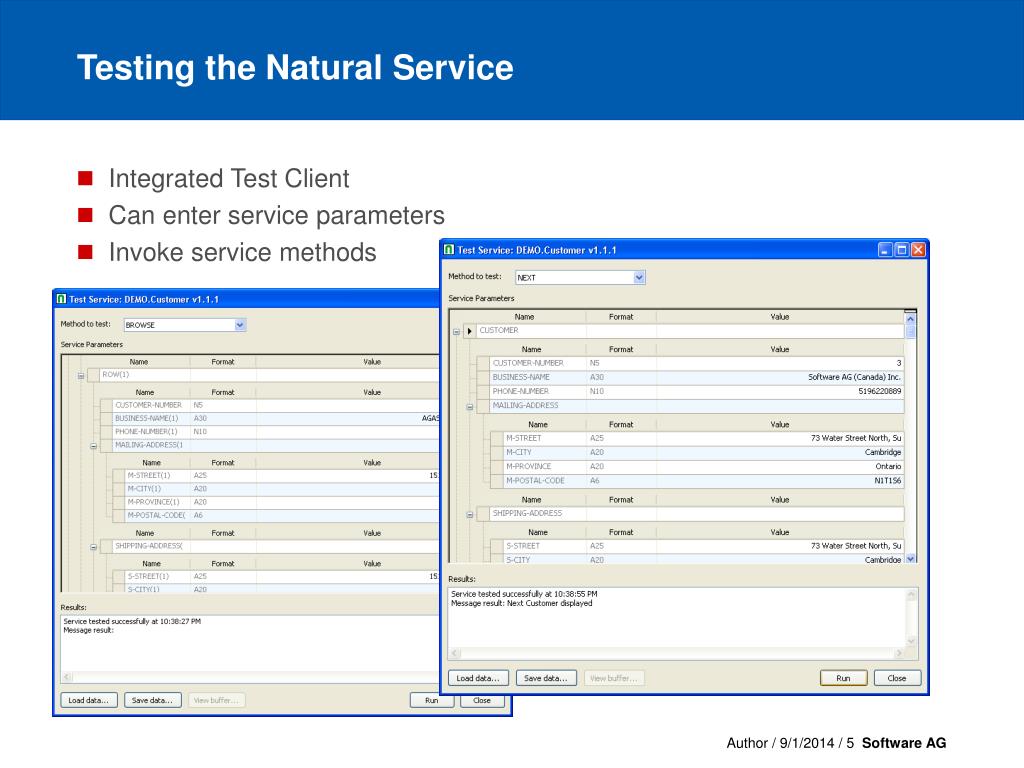Click S-CITY name cell in front window
Image resolution: width=1024 pixels, height=768 pixels.
click(x=545, y=560)
